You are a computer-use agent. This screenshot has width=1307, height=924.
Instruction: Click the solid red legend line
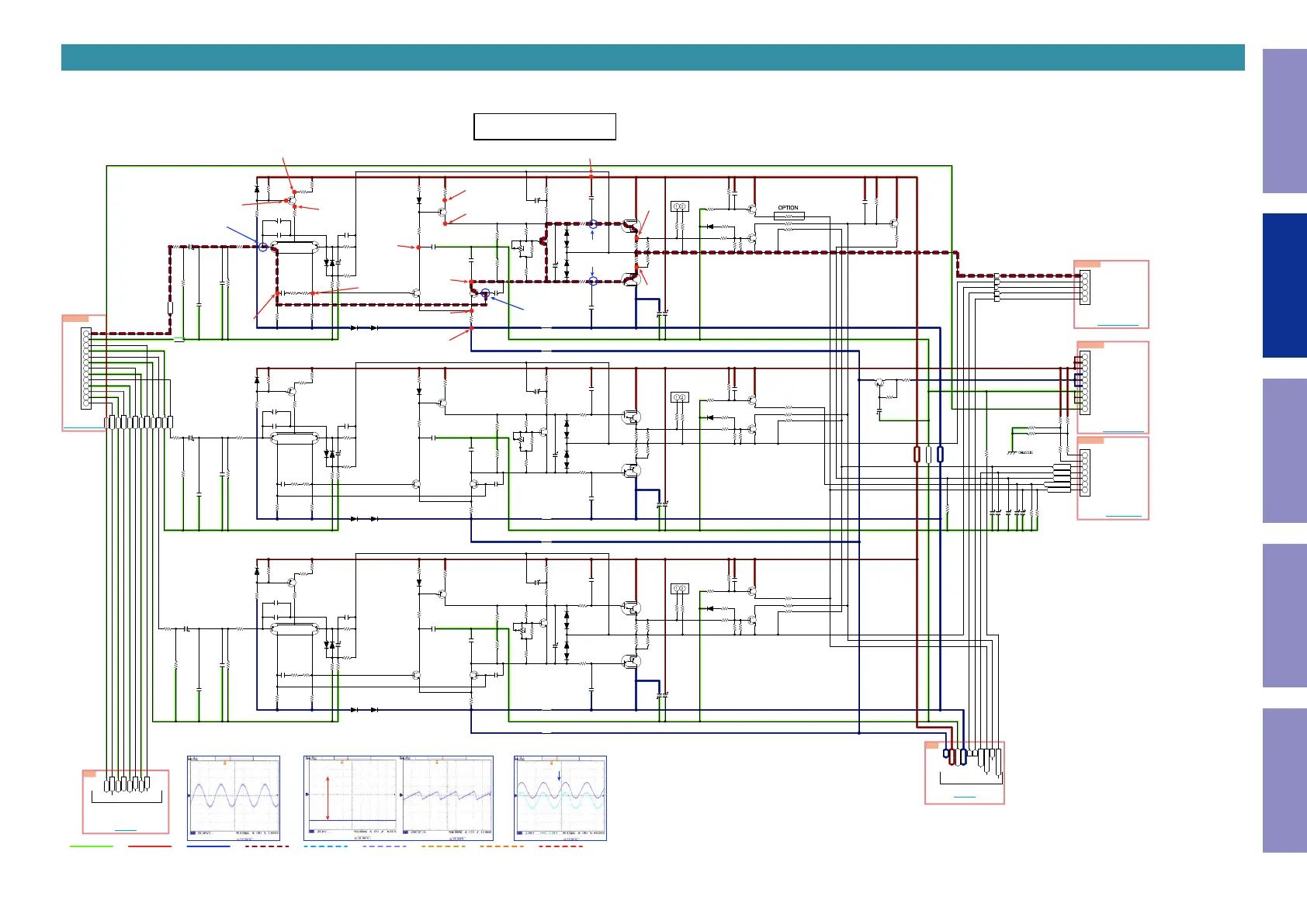pos(150,846)
